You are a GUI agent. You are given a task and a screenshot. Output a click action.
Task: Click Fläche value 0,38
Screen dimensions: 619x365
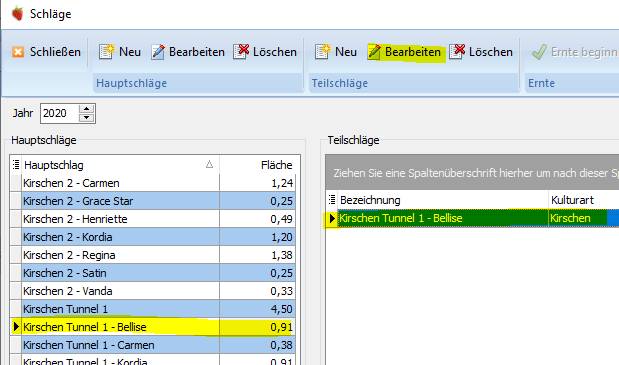(281, 345)
